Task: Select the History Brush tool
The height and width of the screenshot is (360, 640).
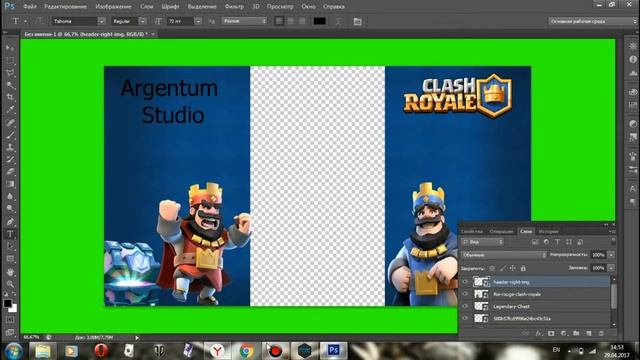Action: click(10, 160)
